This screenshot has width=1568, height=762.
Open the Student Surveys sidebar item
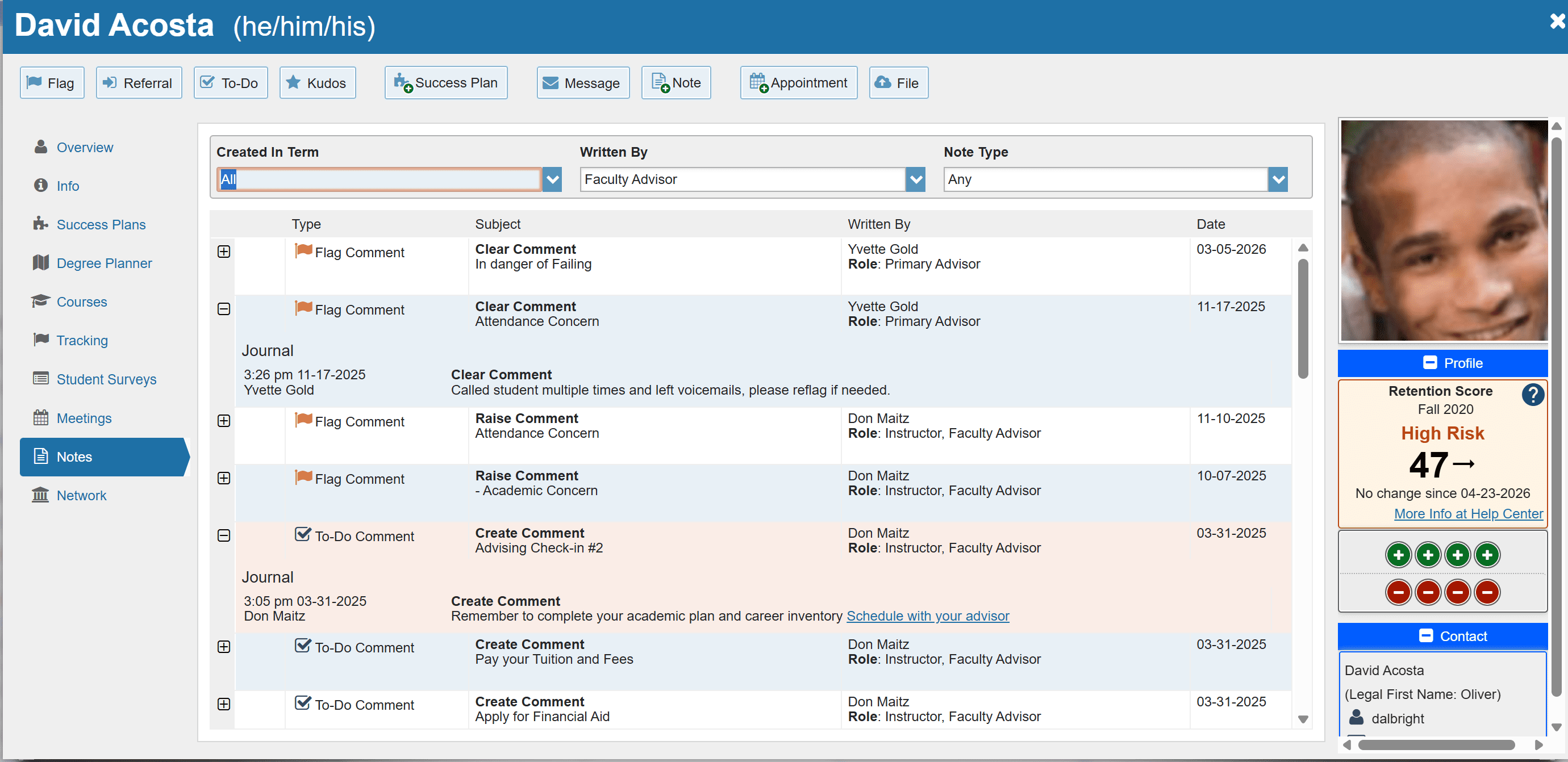pyautogui.click(x=106, y=379)
